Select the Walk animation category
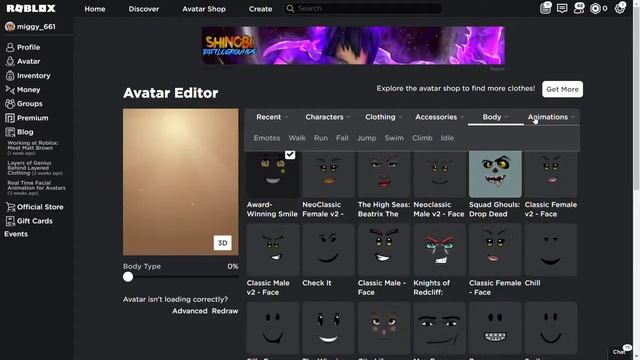The height and width of the screenshot is (360, 640). coord(297,138)
